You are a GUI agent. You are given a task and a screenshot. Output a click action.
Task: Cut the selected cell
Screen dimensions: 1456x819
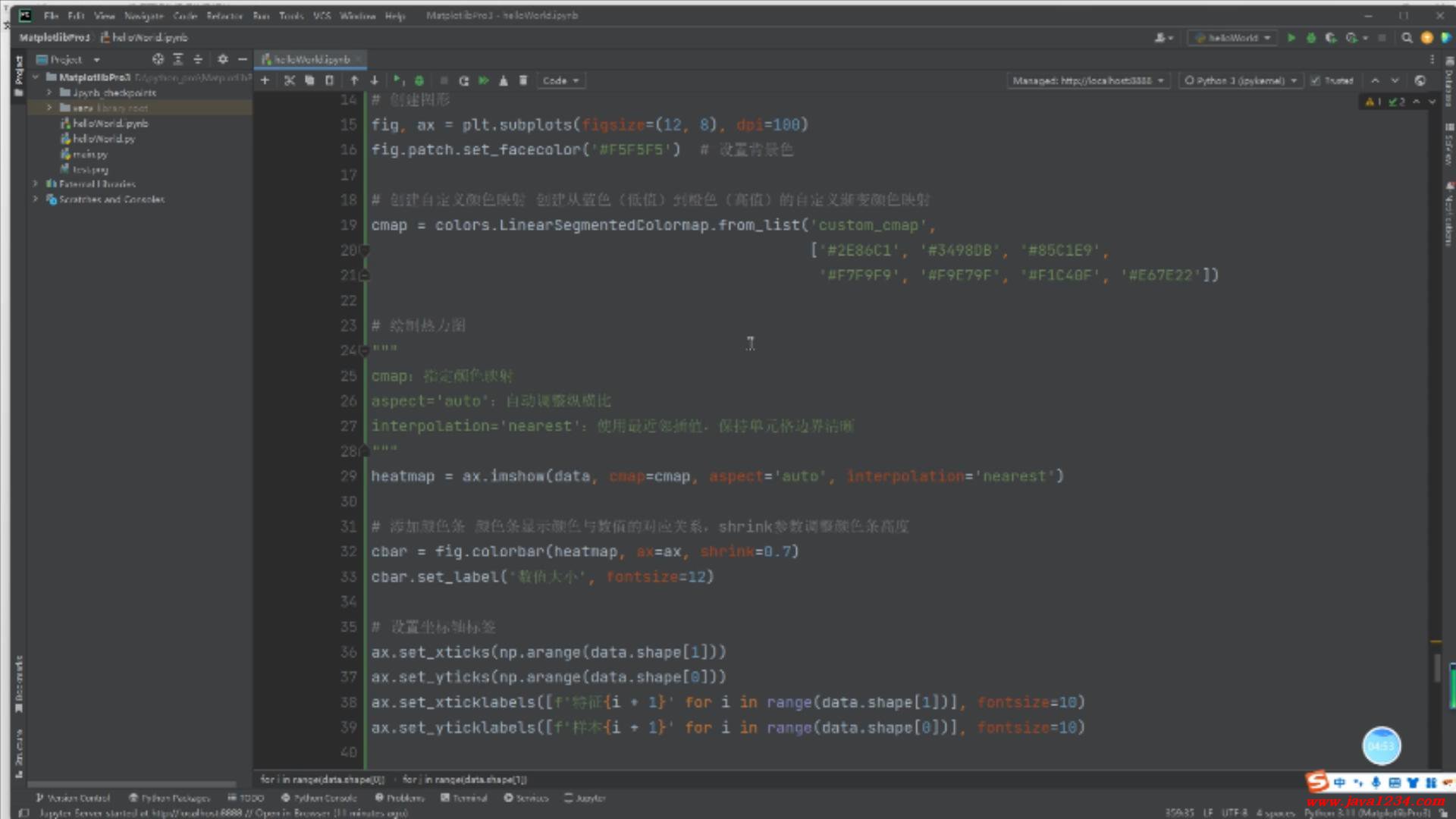point(289,80)
